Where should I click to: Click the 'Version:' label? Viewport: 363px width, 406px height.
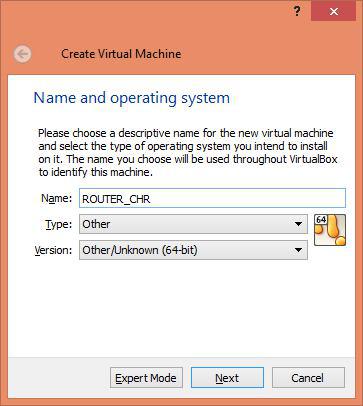(x=53, y=250)
